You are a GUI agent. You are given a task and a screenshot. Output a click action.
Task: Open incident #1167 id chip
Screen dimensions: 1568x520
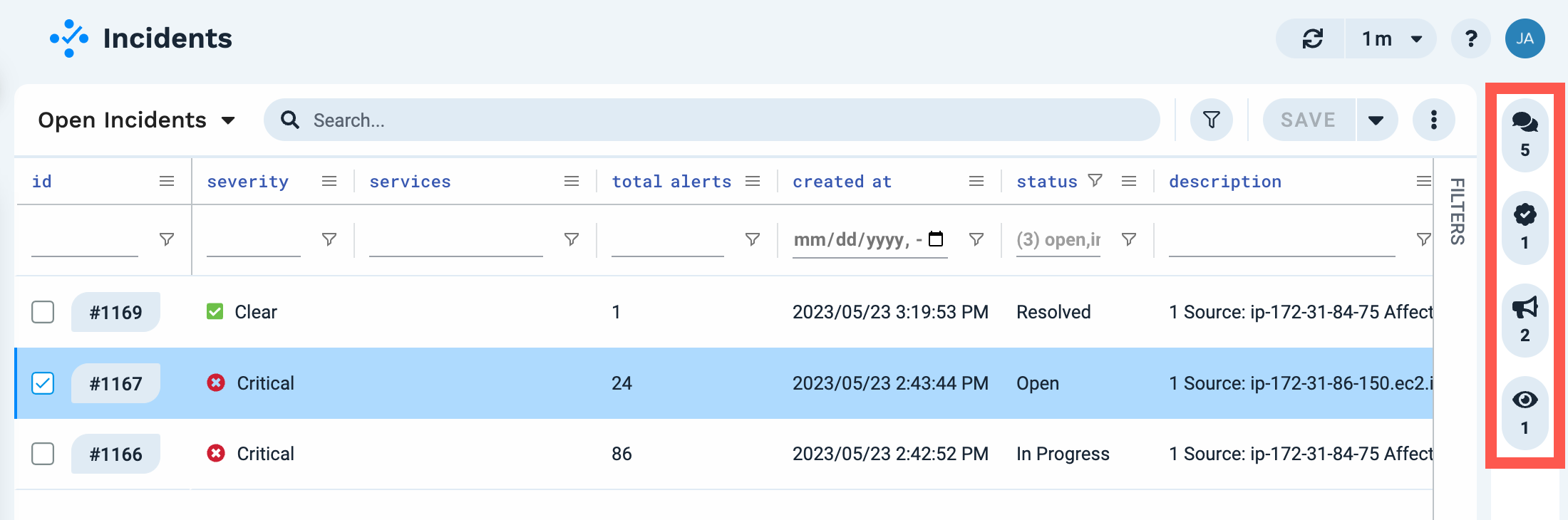point(115,383)
